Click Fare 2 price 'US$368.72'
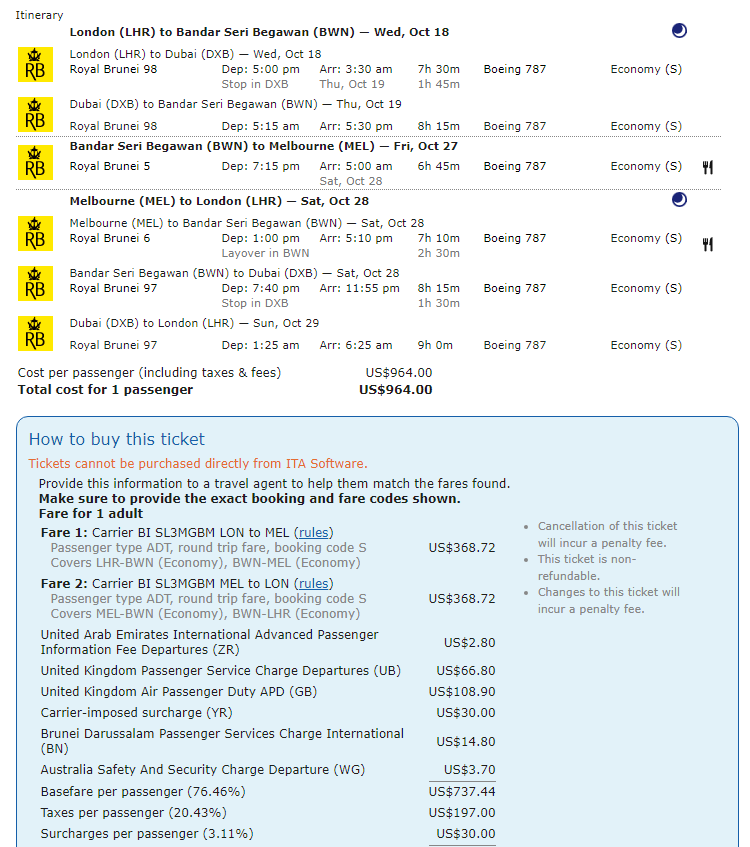The height and width of the screenshot is (847, 750). [462, 599]
